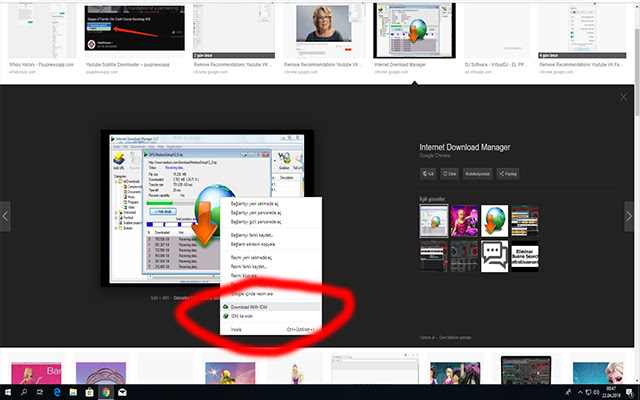This screenshot has width=640, height=400.
Task: Open the Koleksiyonlar button
Action: pyautogui.click(x=479, y=174)
